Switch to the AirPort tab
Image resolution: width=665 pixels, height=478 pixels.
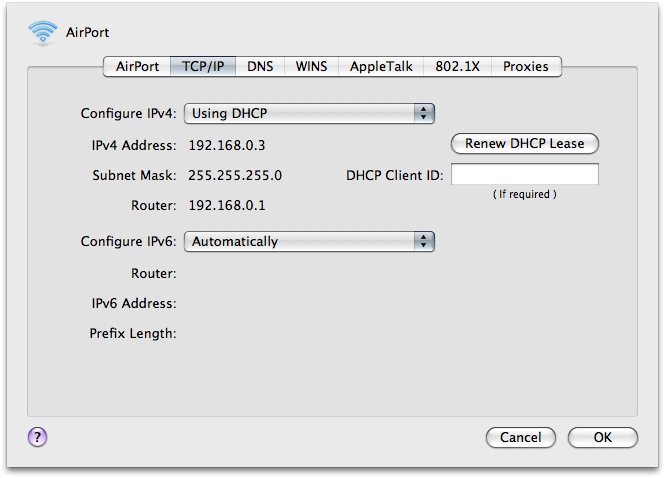(x=137, y=67)
